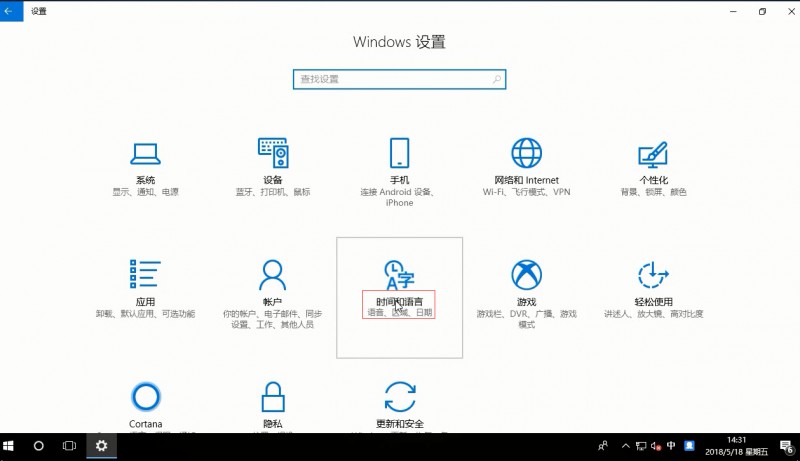Click the 连接 Android 设备、iPhone description
This screenshot has height=461, width=800.
399,197
